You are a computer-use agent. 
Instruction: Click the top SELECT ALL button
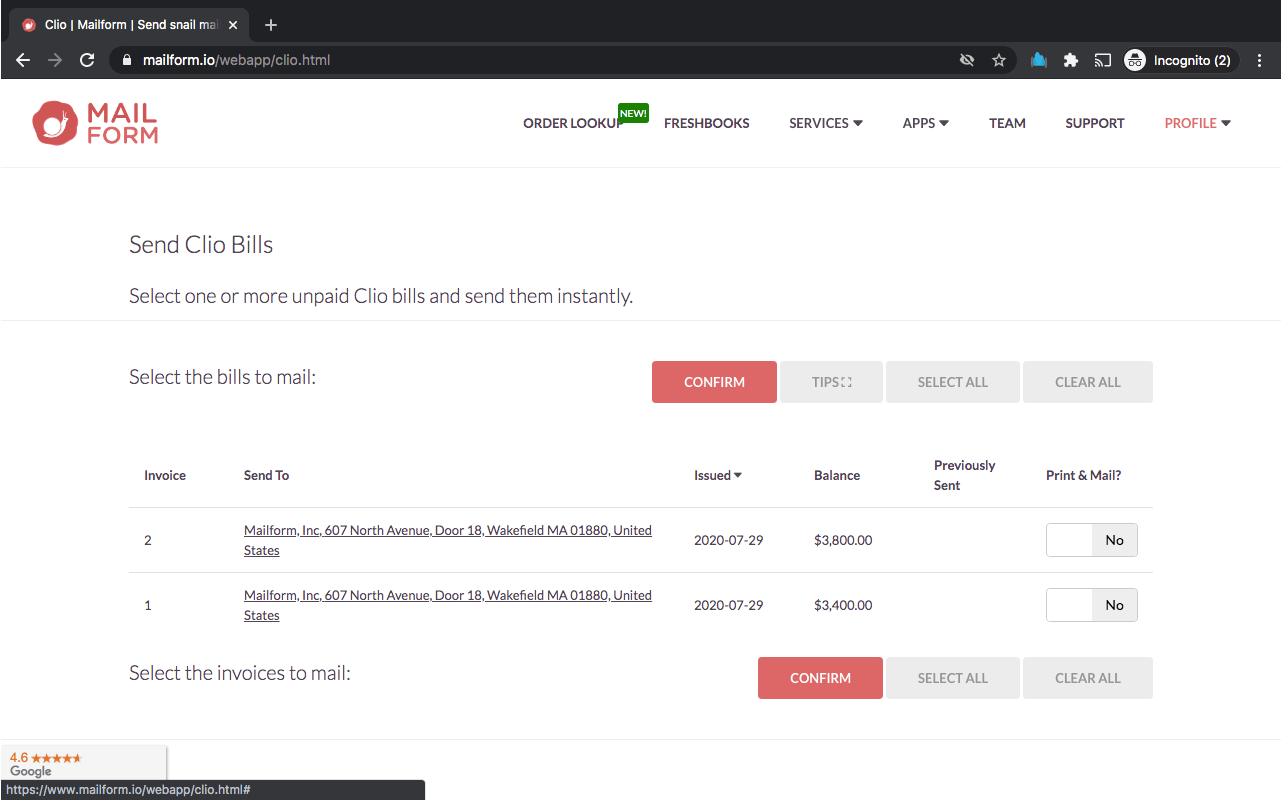[953, 382]
